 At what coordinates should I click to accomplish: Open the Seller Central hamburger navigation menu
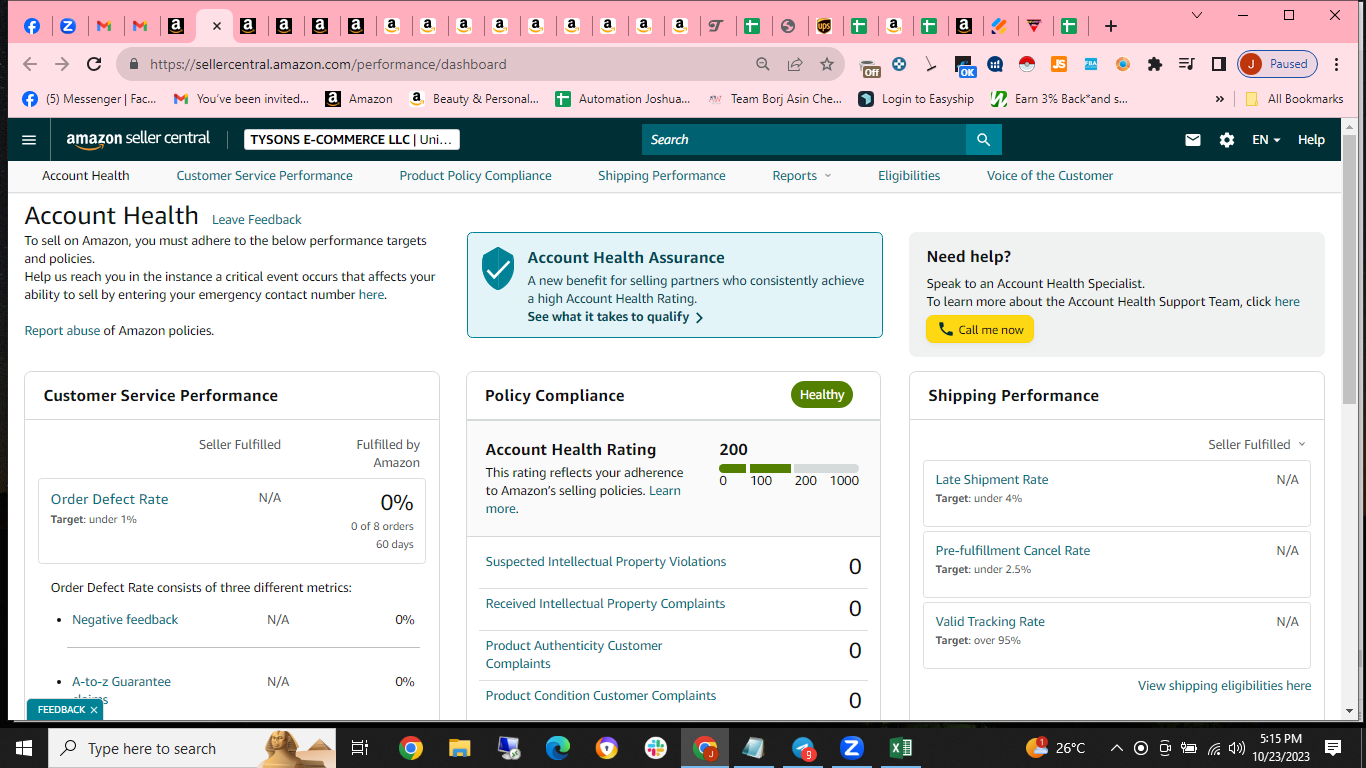coord(29,140)
